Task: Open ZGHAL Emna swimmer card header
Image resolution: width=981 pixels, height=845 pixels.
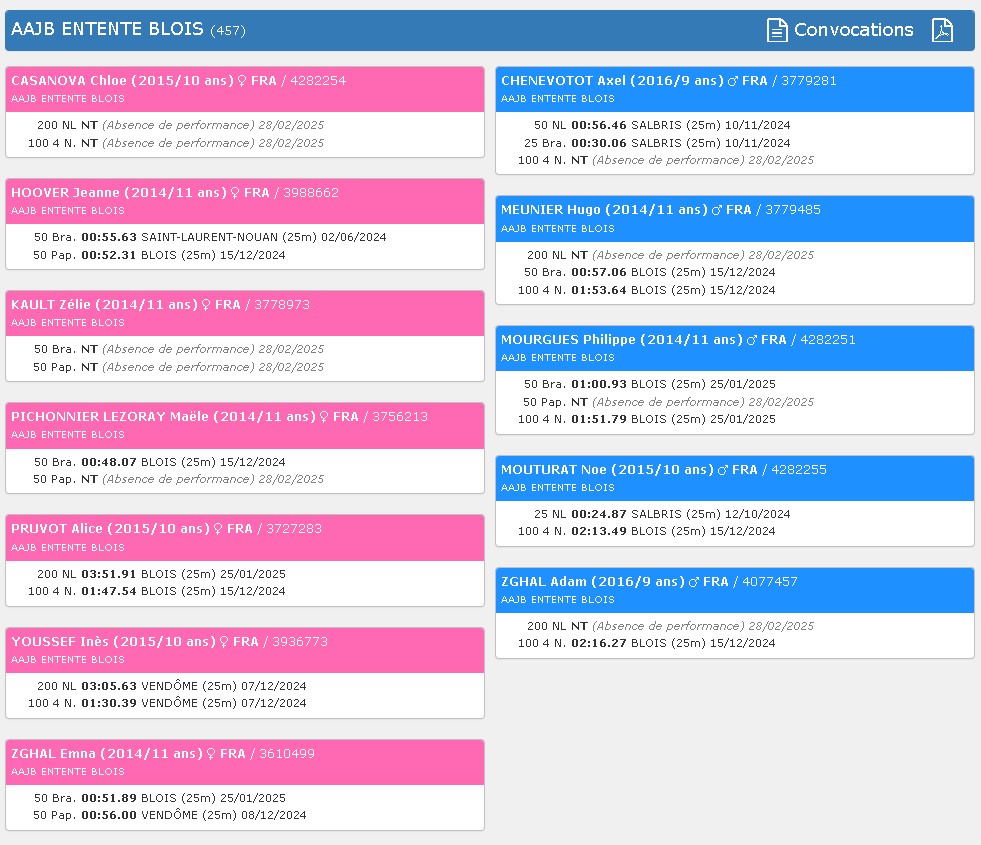Action: (x=245, y=762)
